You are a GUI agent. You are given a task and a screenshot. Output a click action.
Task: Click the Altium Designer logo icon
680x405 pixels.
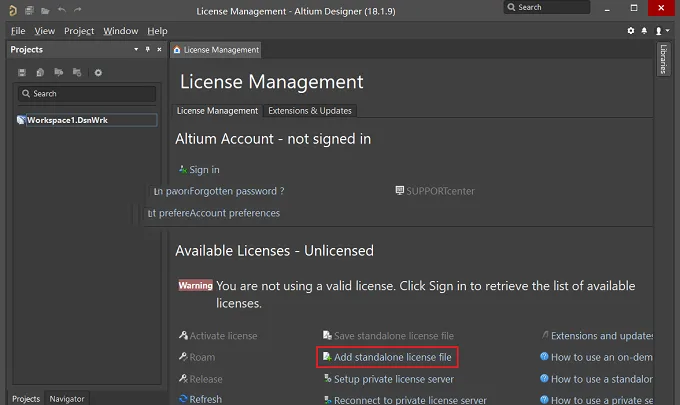coord(13,10)
